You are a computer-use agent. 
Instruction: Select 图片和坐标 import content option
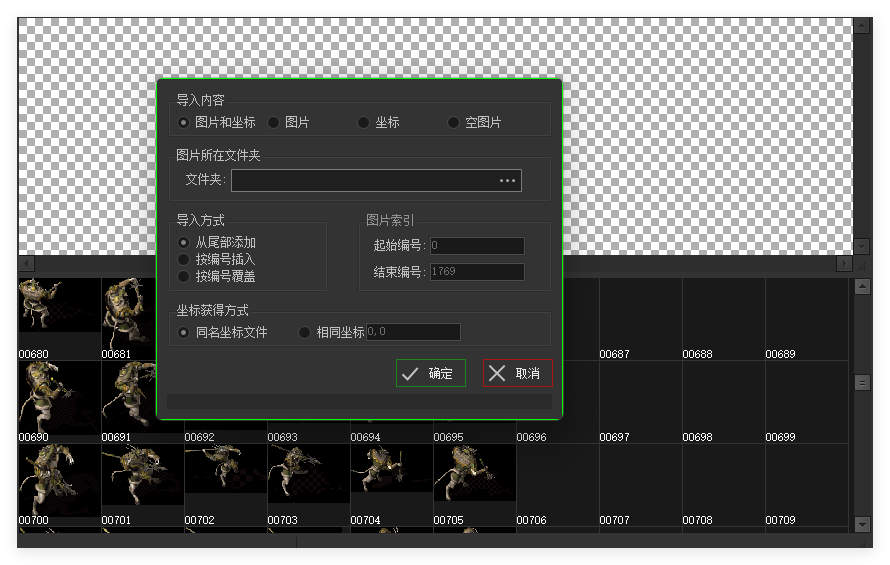pos(216,122)
